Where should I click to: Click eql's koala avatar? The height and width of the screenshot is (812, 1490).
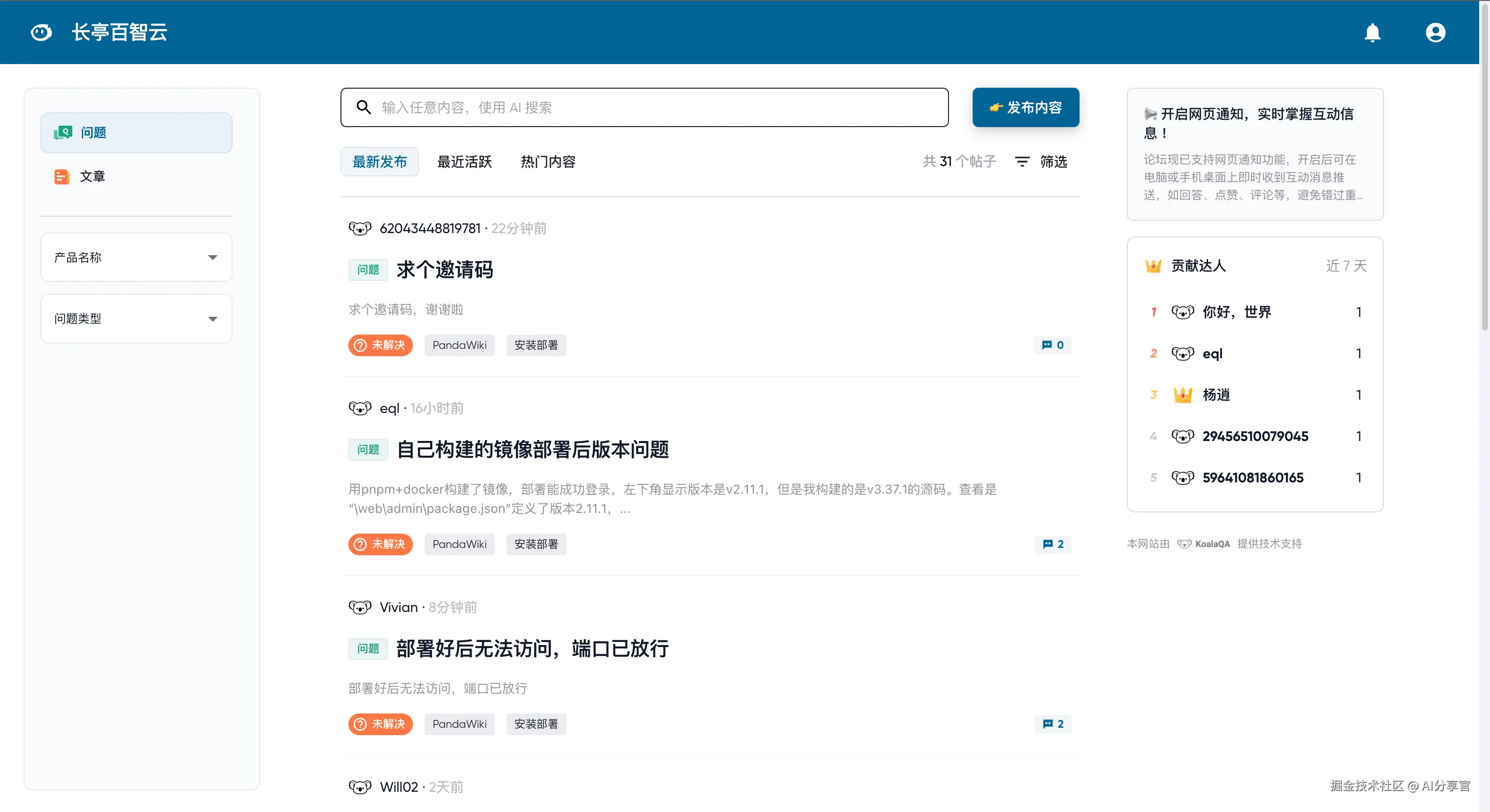pos(360,408)
